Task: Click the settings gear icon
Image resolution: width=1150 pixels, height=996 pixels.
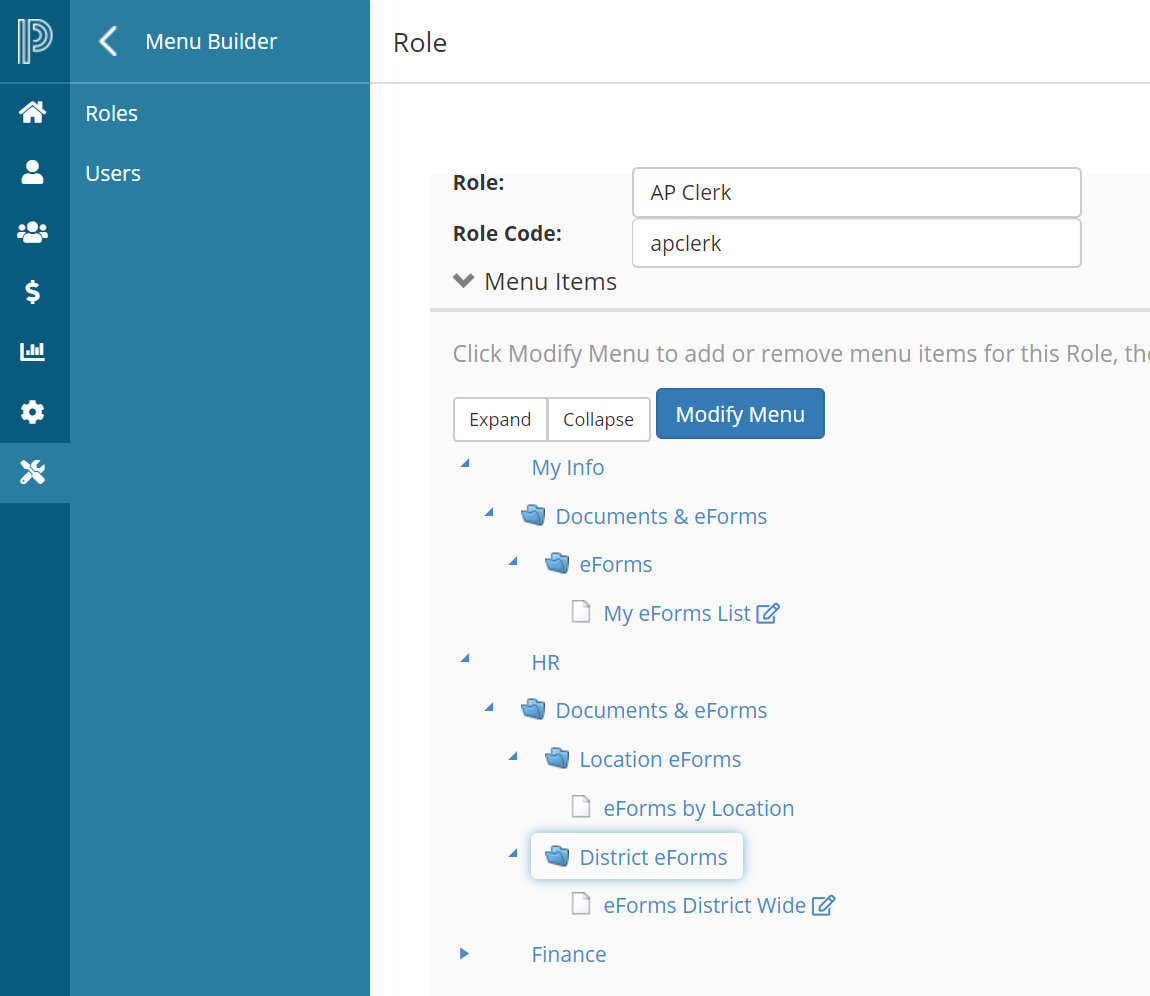Action: pos(33,412)
